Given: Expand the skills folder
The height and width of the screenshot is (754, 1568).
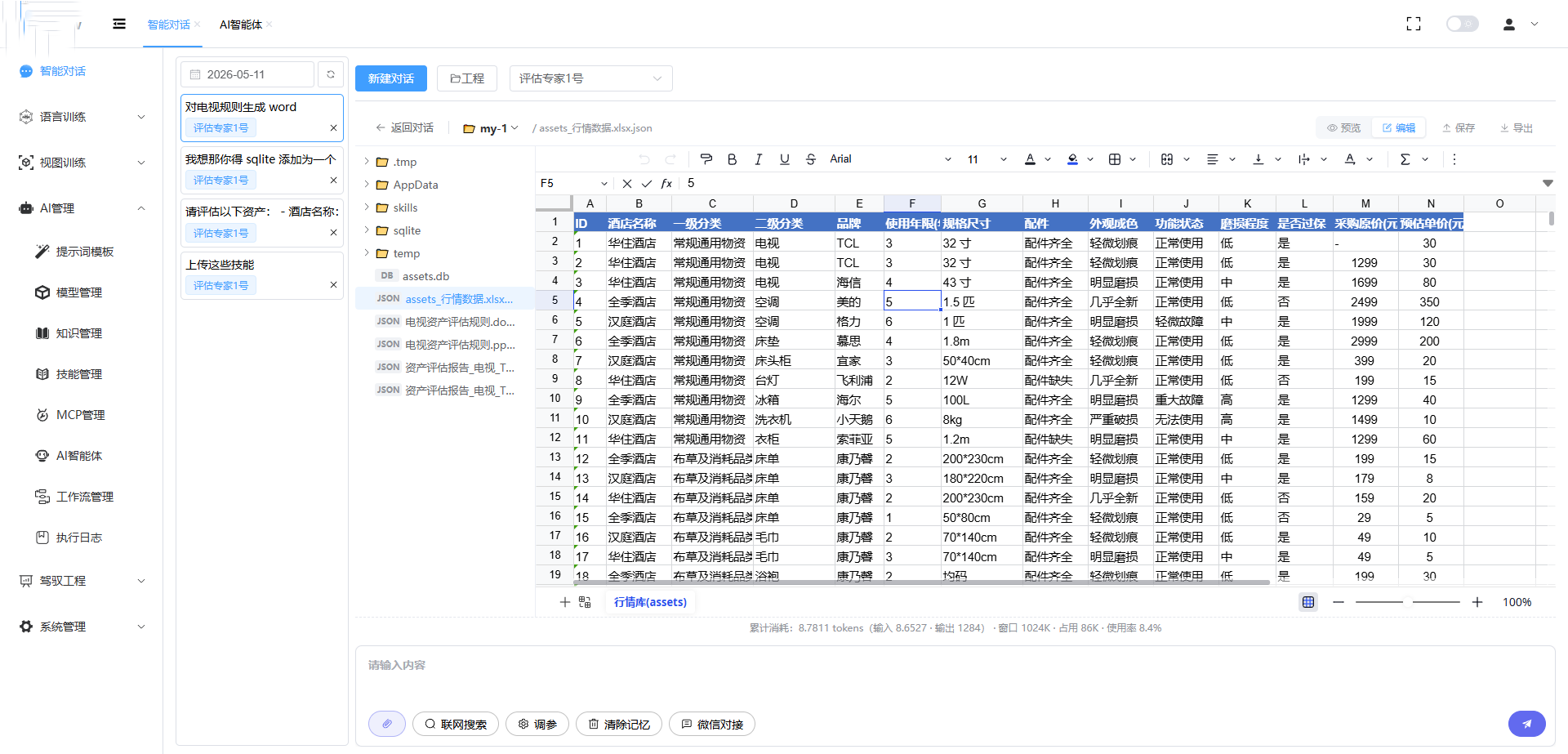Looking at the screenshot, I should click(367, 207).
